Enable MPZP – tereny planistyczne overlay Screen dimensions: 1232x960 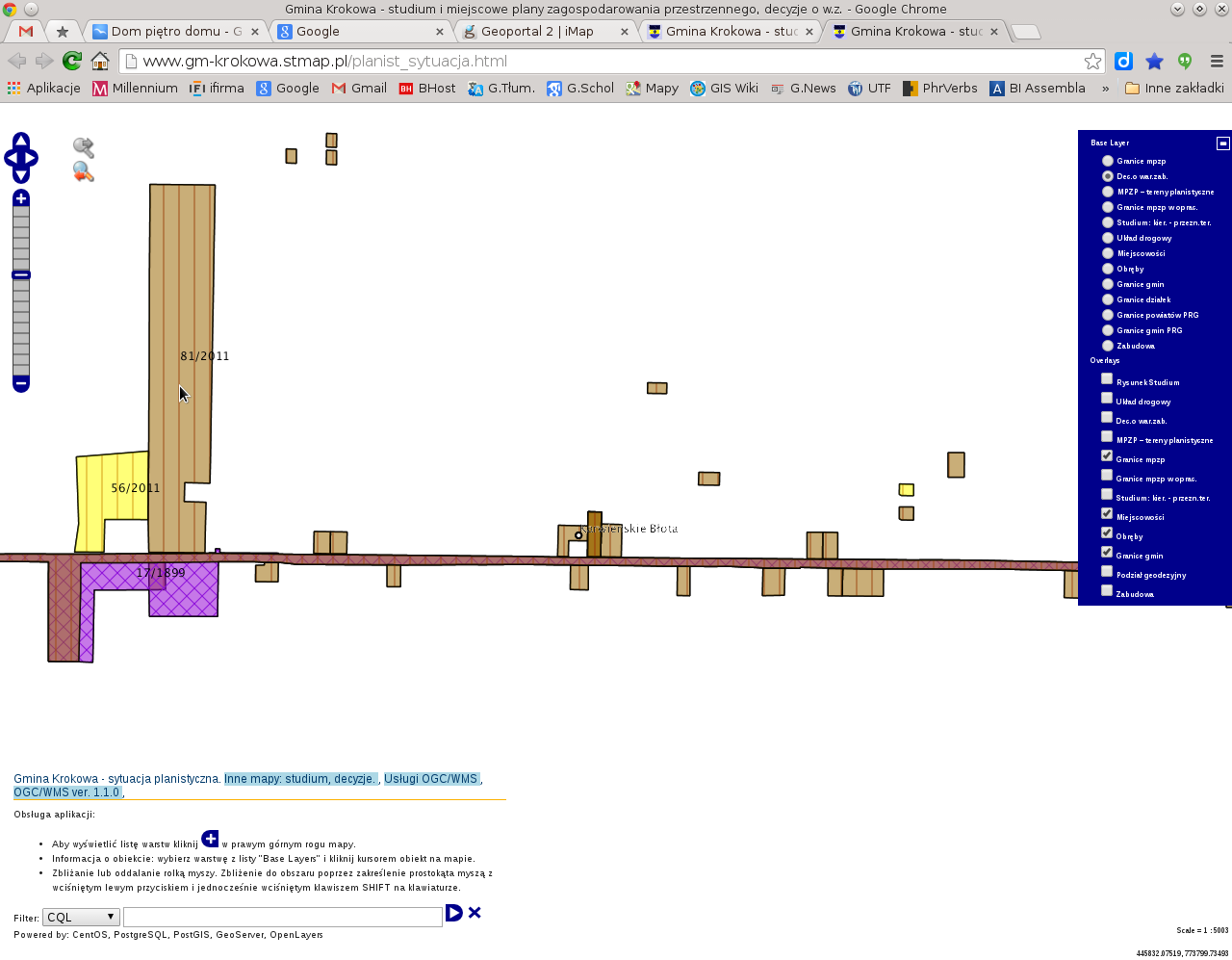tap(1107, 436)
